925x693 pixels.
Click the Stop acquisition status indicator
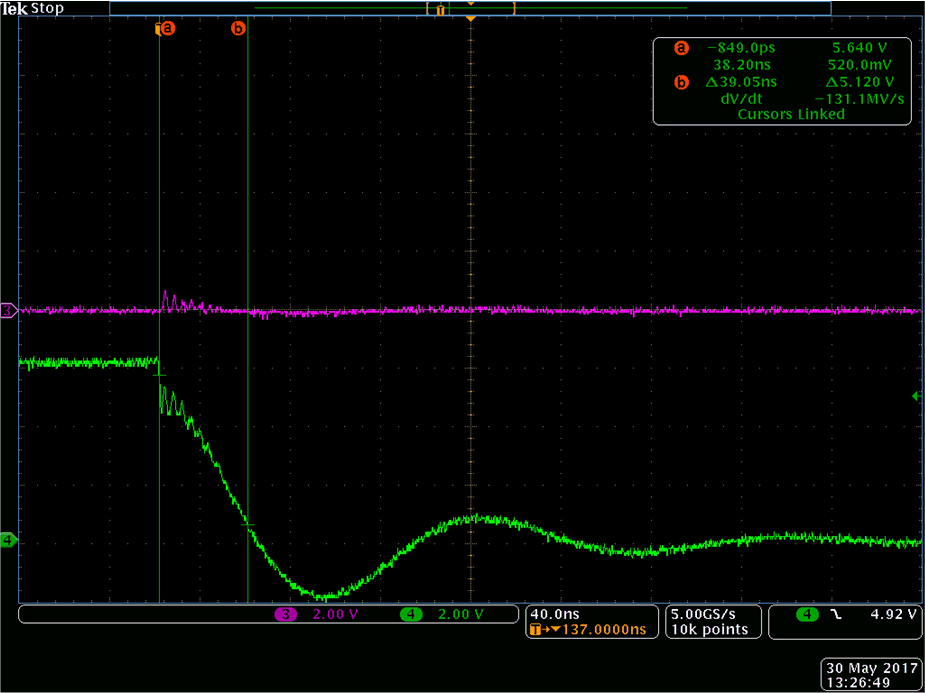pos(47,9)
